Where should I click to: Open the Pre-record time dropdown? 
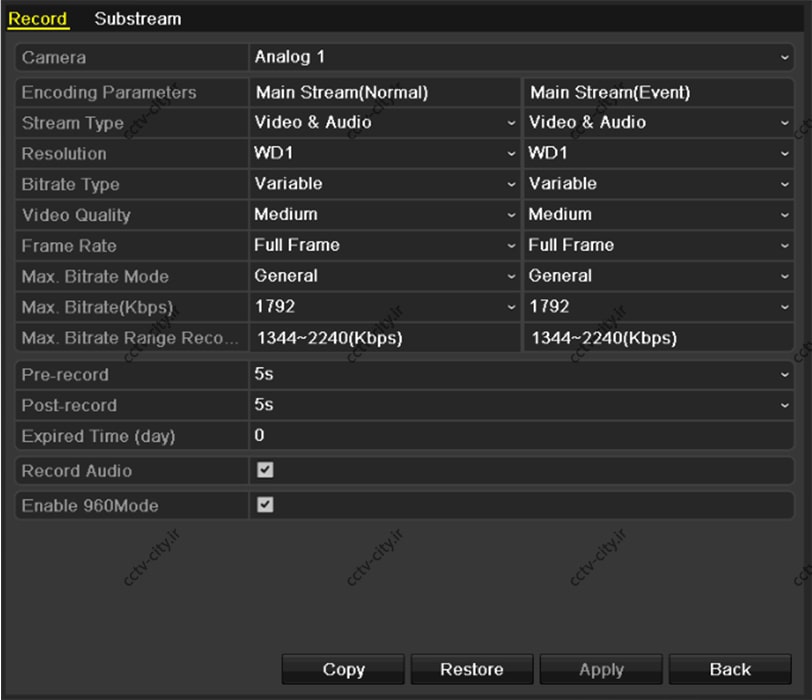(521, 374)
